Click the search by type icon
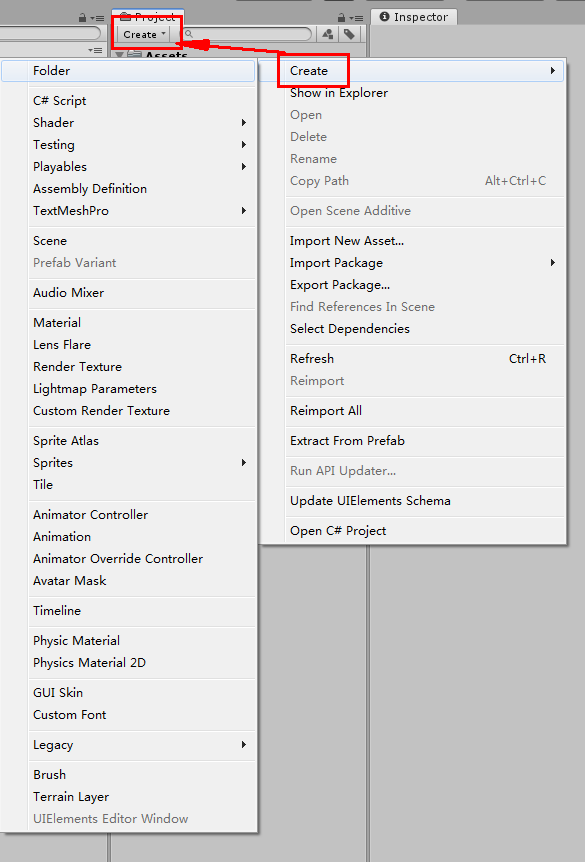This screenshot has width=585, height=862. (x=328, y=34)
